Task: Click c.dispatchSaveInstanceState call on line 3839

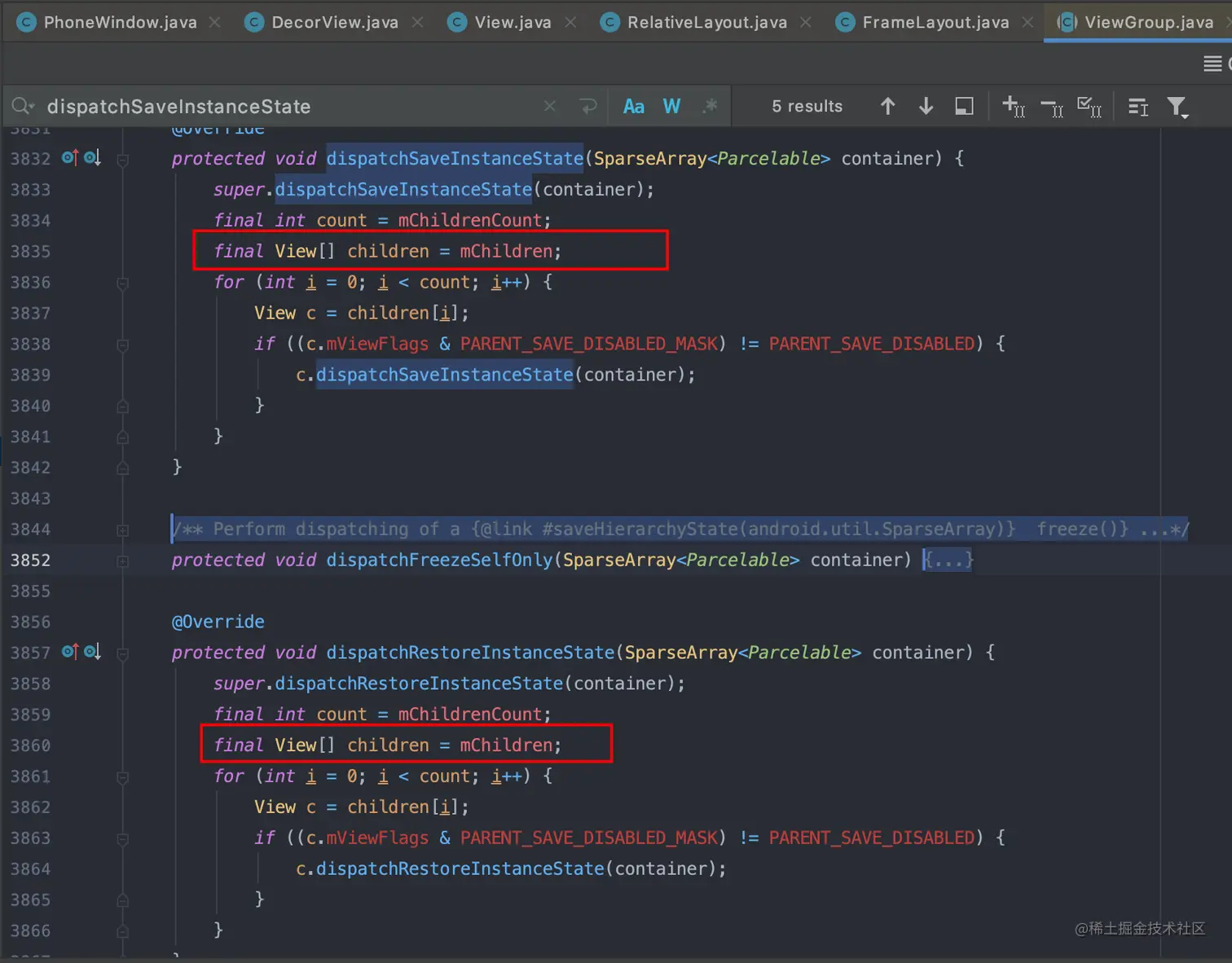Action: point(444,375)
